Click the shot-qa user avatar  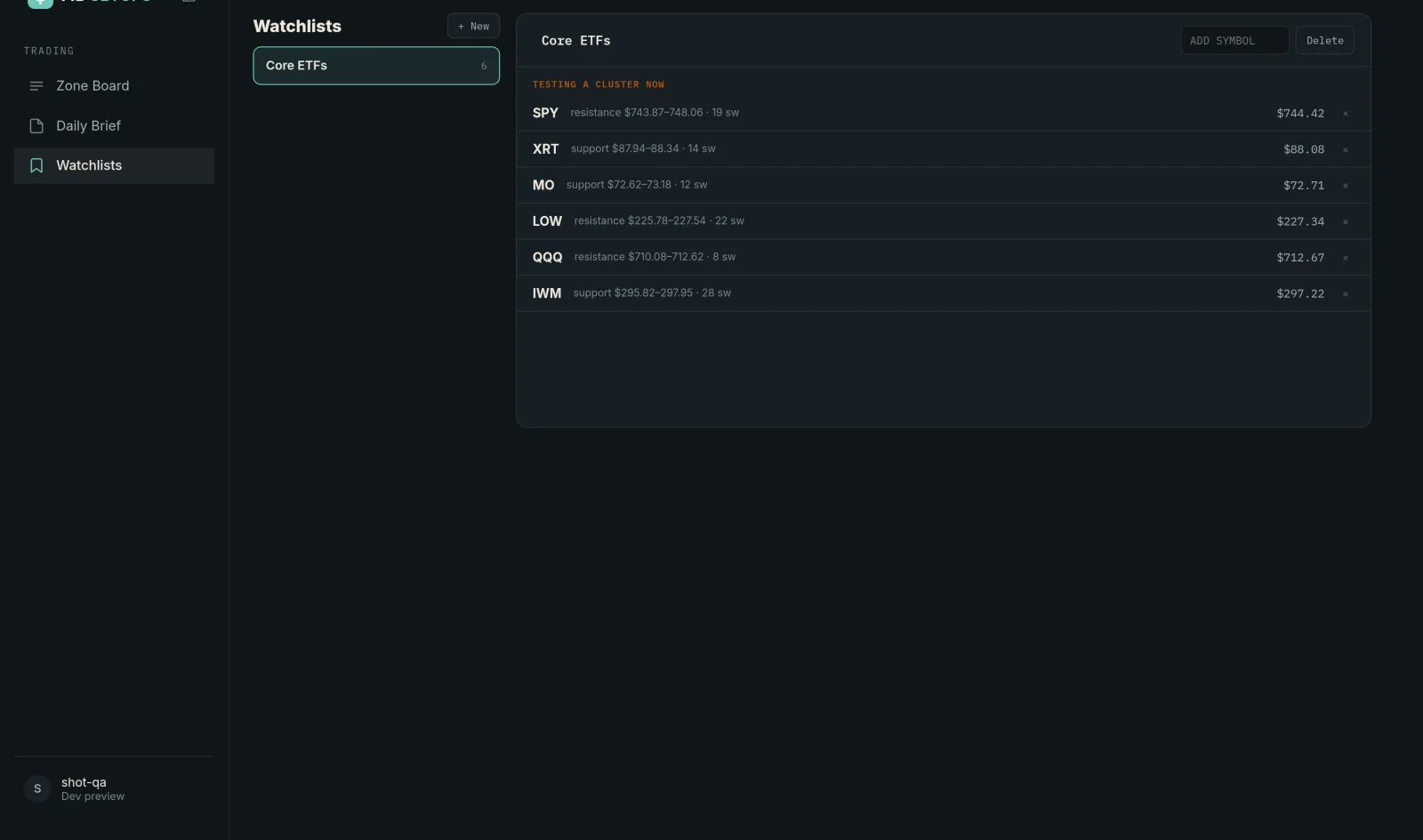[37, 788]
